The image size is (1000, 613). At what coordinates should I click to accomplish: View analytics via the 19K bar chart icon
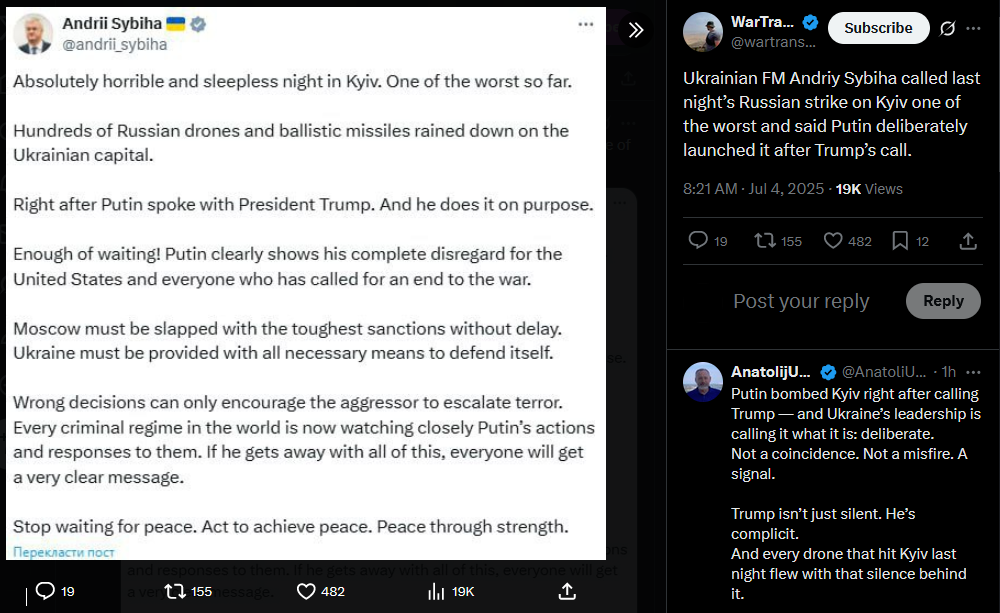(436, 591)
